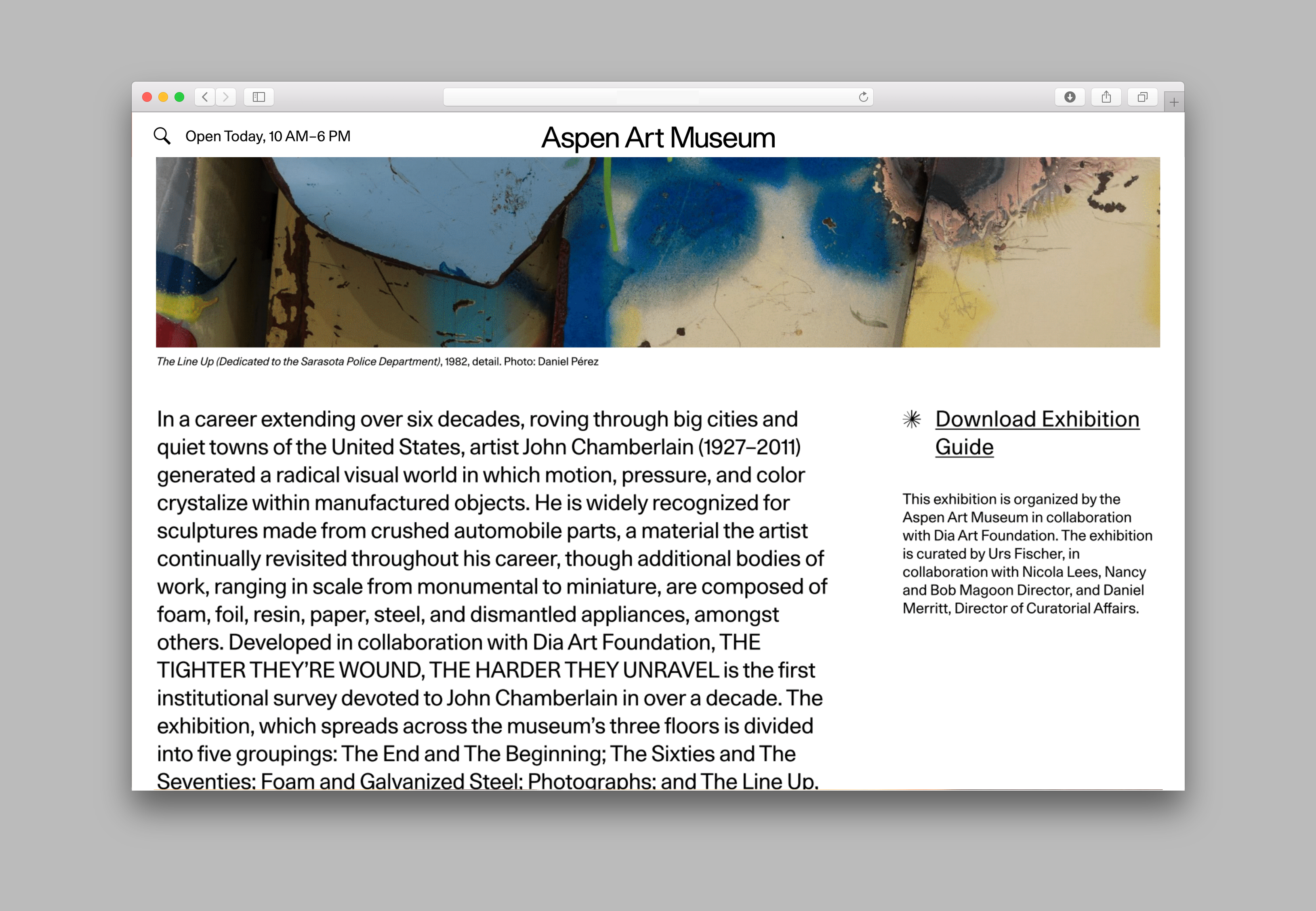Open the Safari downloads list
The height and width of the screenshot is (911, 1316).
coord(1070,97)
